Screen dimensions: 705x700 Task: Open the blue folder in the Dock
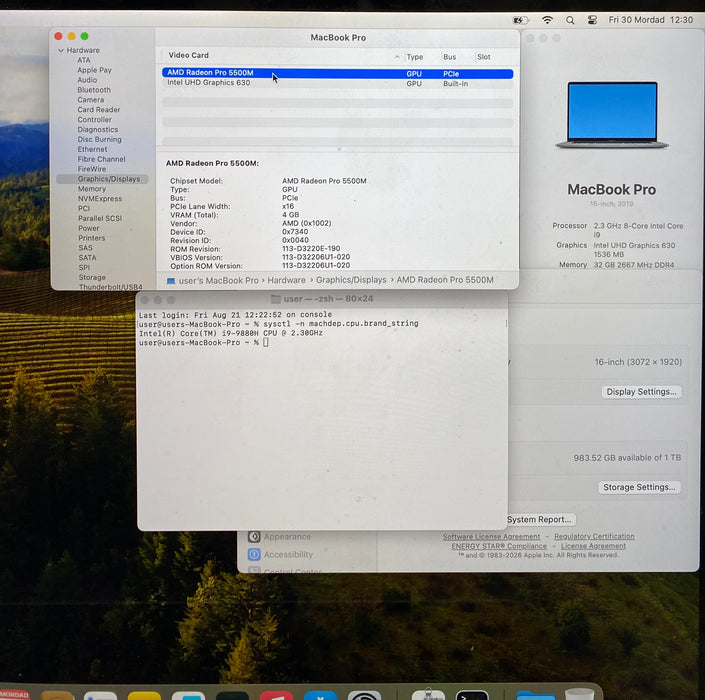pos(535,695)
